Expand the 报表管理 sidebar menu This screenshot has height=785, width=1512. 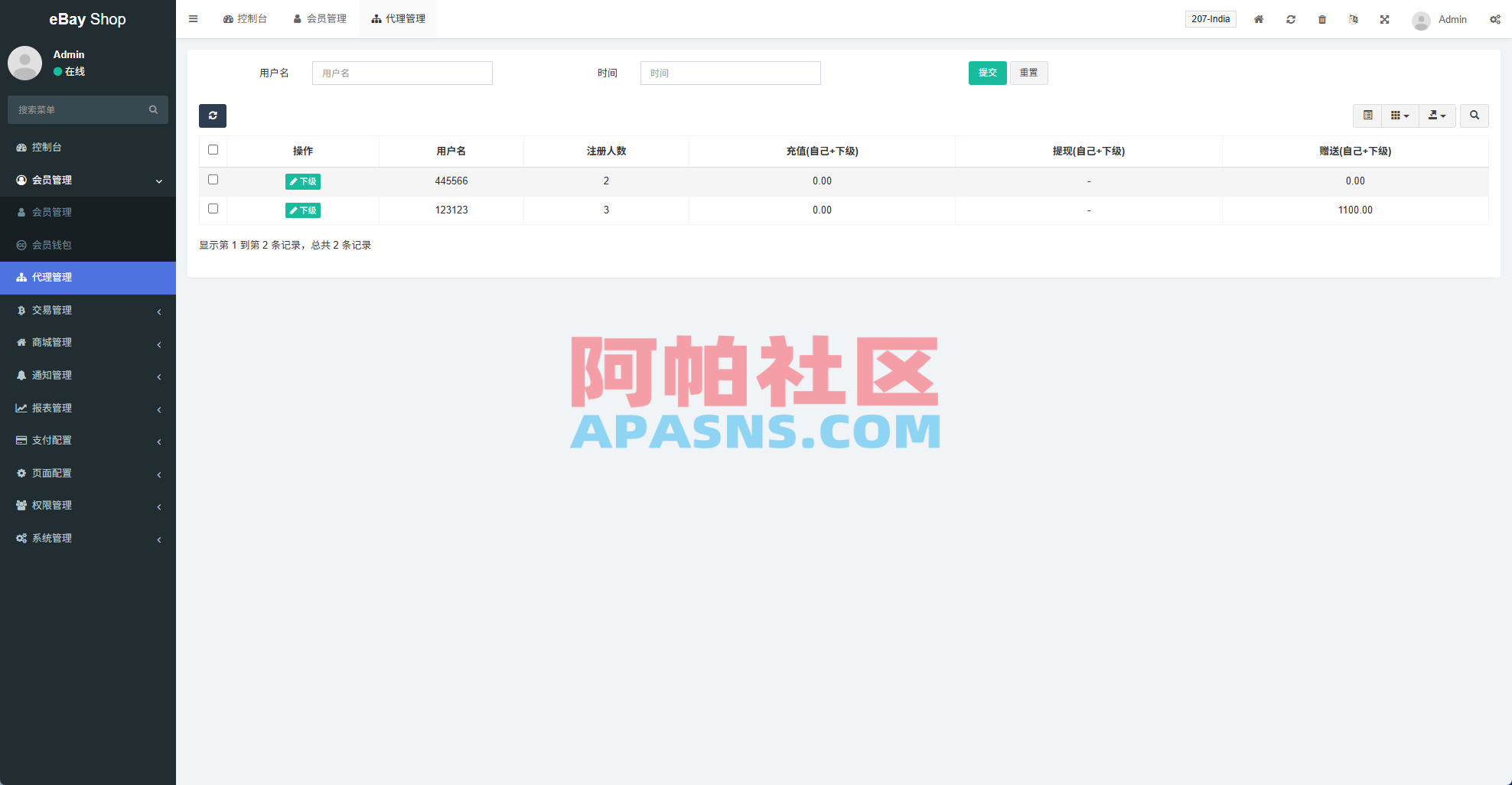(88, 408)
